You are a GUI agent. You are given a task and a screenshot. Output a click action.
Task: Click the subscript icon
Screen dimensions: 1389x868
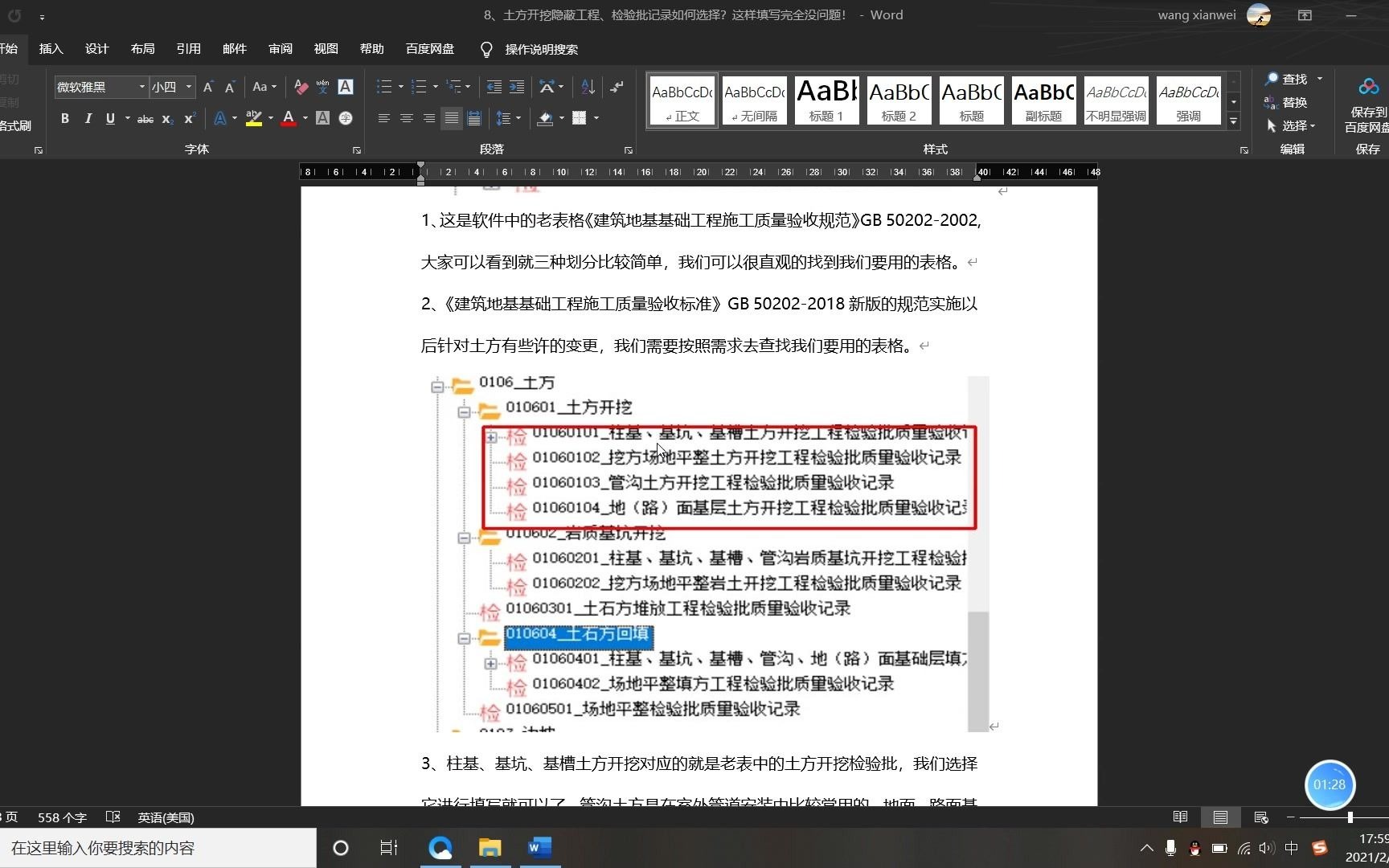pos(166,119)
